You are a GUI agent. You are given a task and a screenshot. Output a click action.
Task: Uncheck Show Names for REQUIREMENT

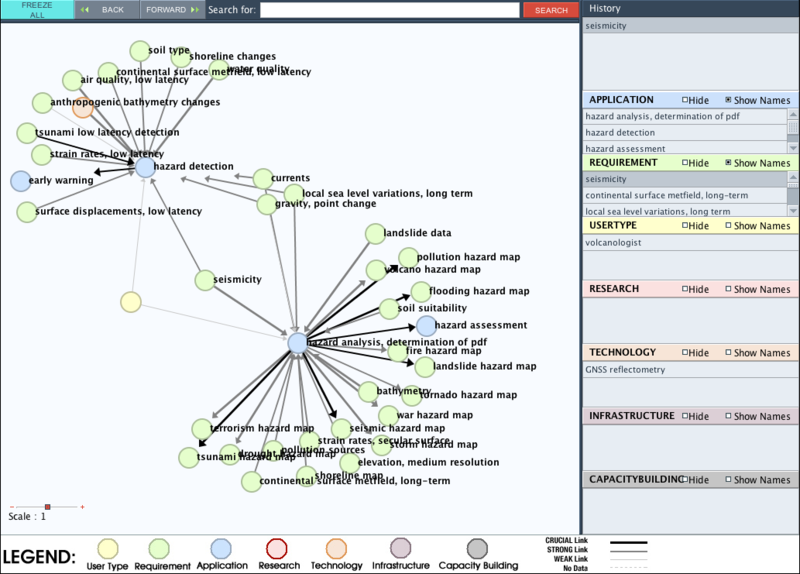click(x=729, y=163)
